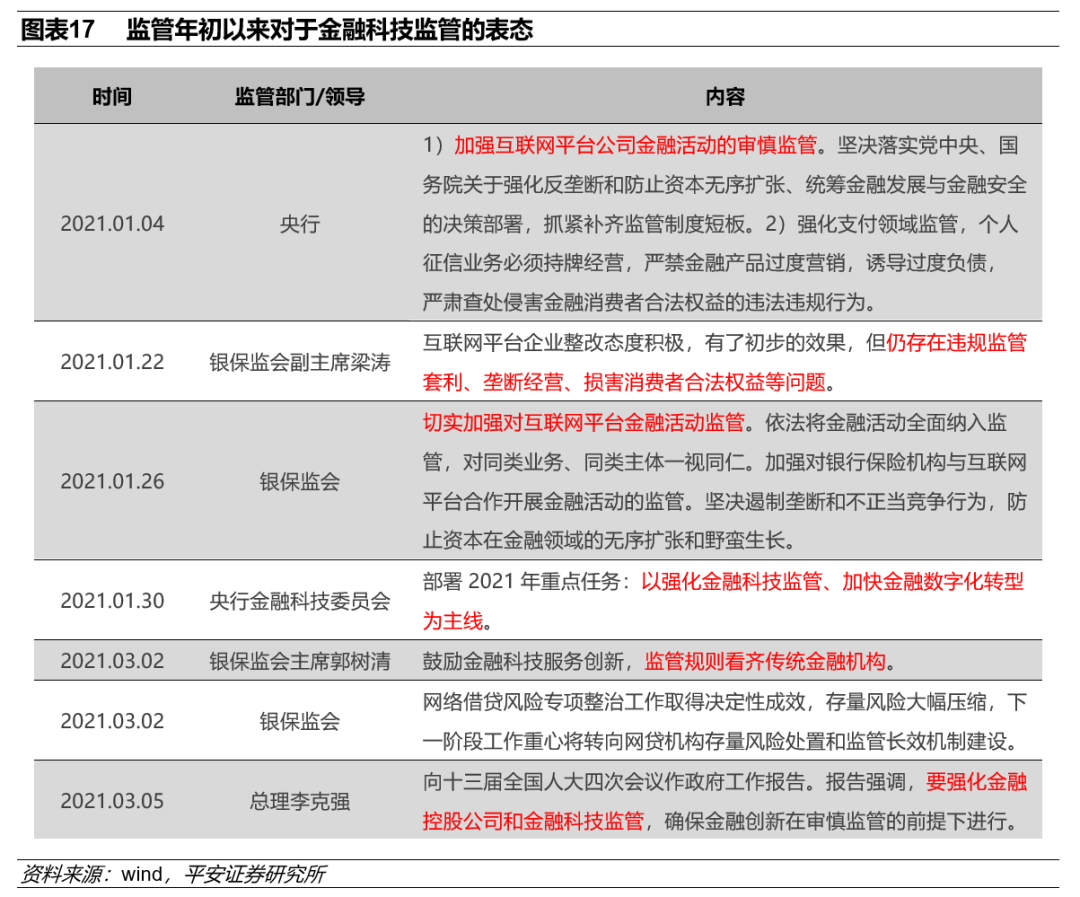The image size is (1080, 897).
Task: Click the '央行' department cell
Action: [x=300, y=224]
